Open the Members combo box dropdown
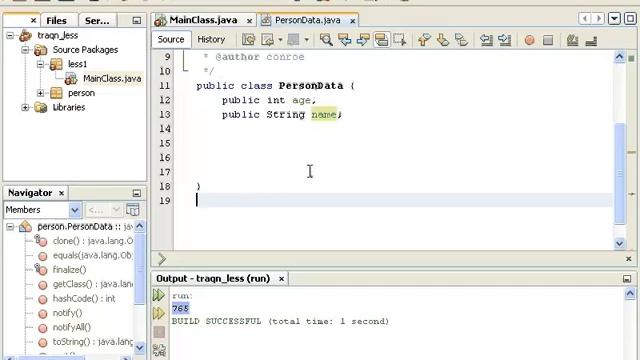Viewport: 640px width, 360px height. coord(75,210)
